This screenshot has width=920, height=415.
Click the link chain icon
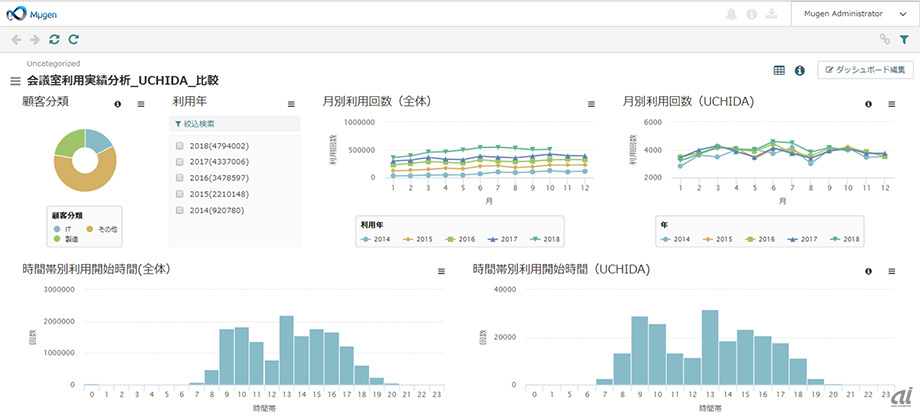coord(884,40)
